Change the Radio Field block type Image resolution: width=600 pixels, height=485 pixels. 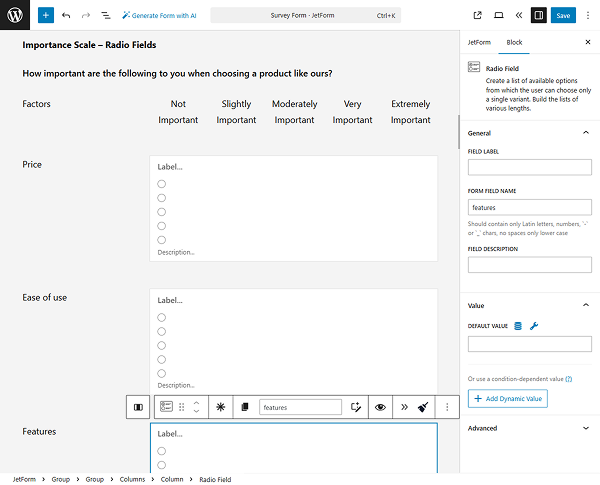point(166,407)
